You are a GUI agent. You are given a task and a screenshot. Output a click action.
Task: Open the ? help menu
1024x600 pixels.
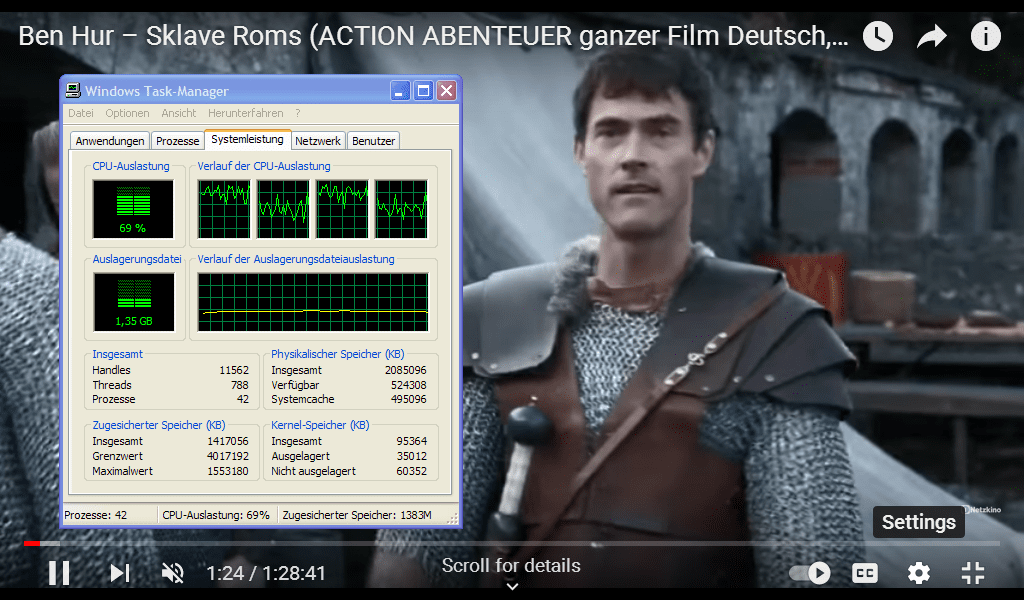[298, 113]
